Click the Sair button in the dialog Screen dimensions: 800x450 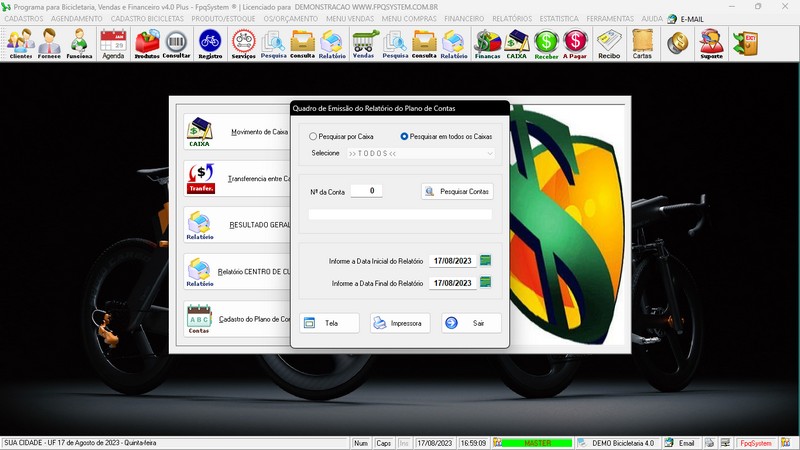471,323
